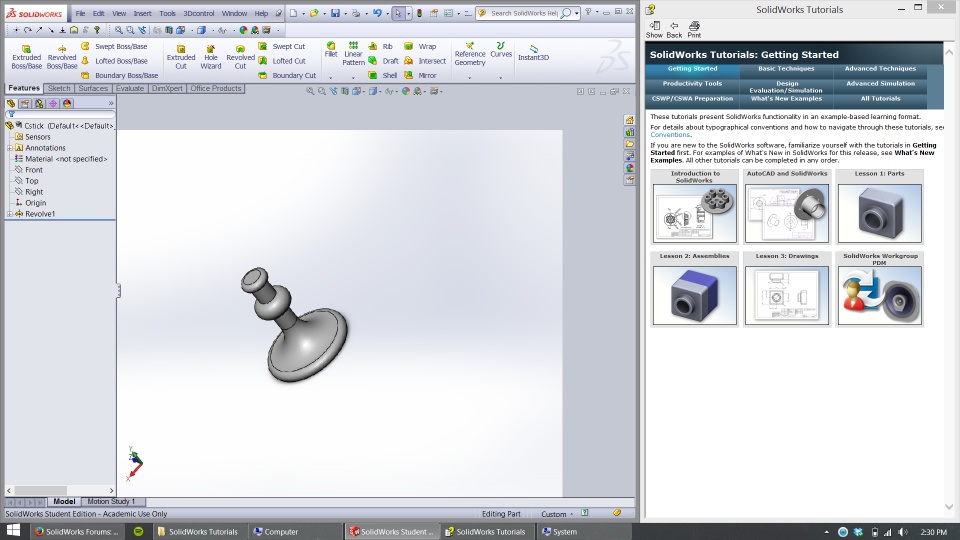Open Reference Geometry dropdown arrow
Image resolution: width=960 pixels, height=540 pixels.
[470, 78]
